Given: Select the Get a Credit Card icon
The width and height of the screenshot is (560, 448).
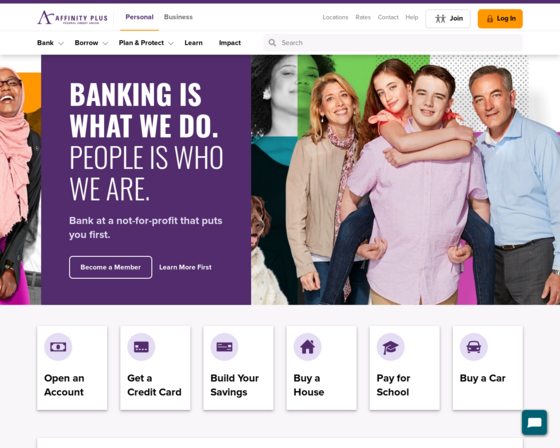Looking at the screenshot, I should click(141, 347).
